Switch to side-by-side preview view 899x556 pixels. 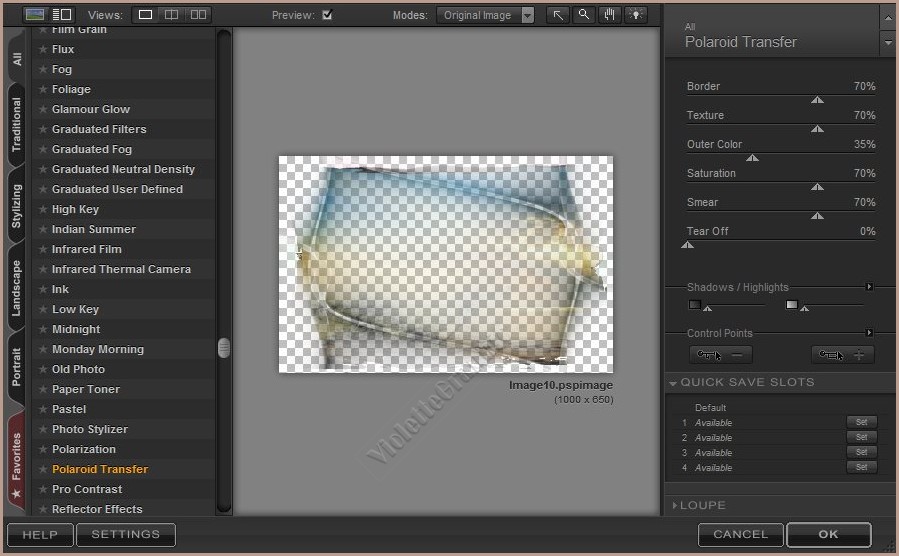[x=198, y=15]
